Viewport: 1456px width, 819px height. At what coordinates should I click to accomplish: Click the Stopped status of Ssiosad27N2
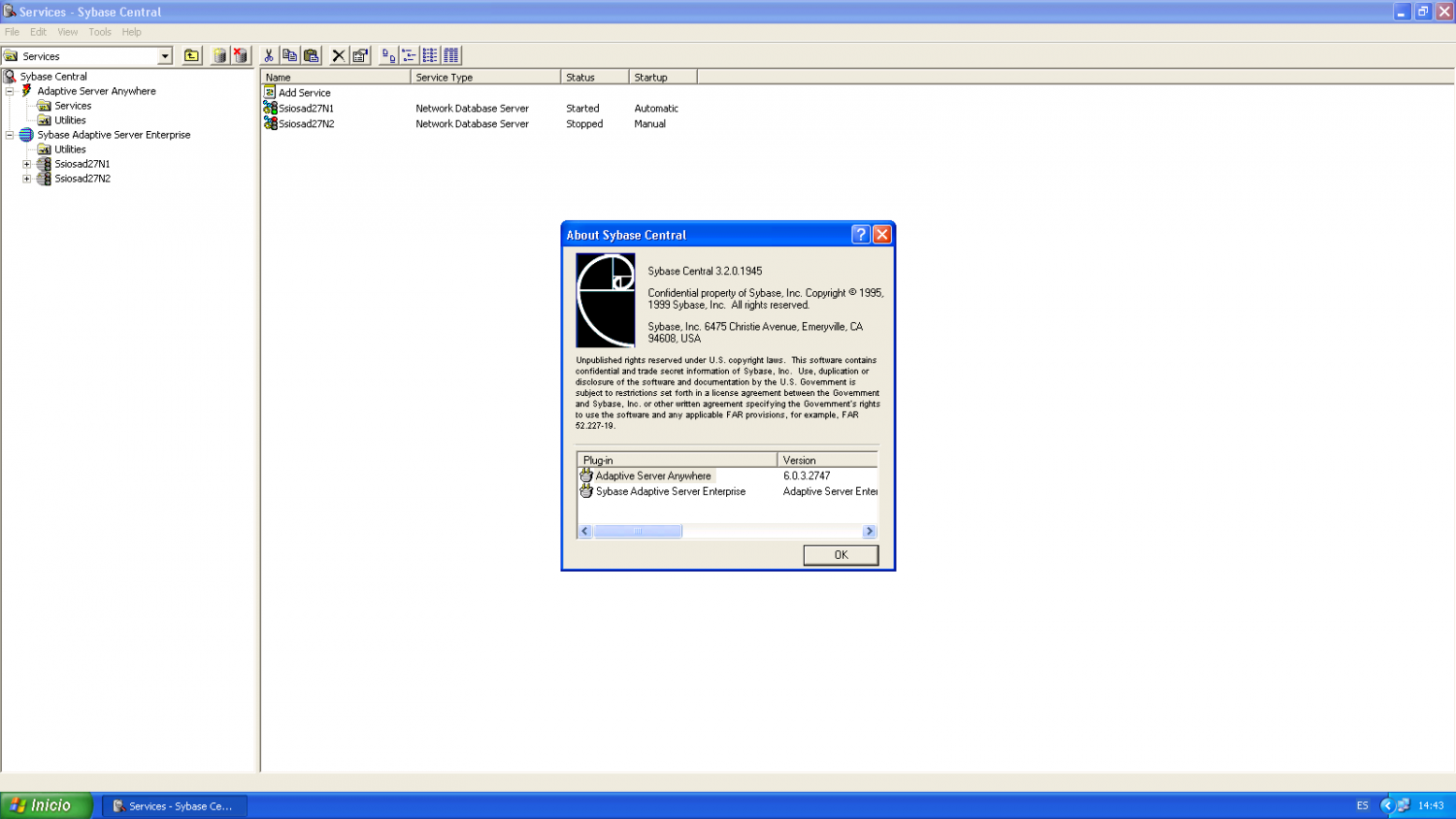tap(584, 123)
